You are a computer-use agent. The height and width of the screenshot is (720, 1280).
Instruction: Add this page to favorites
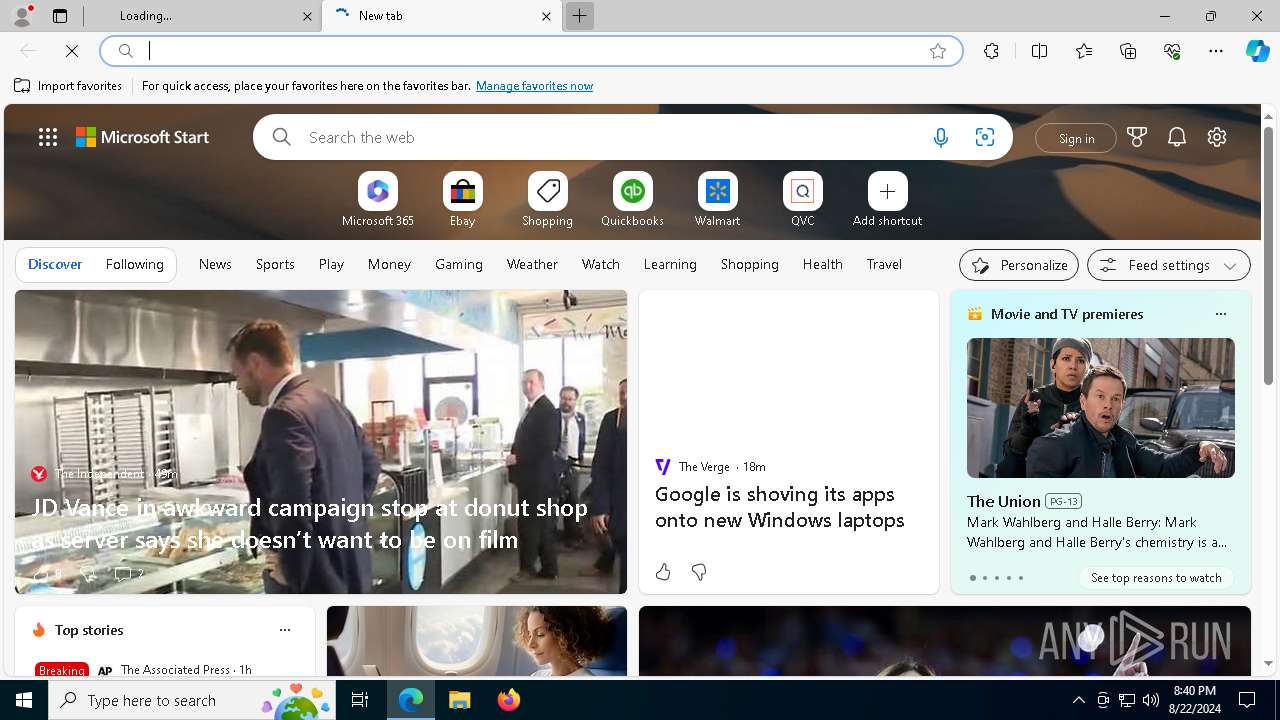pyautogui.click(x=938, y=51)
